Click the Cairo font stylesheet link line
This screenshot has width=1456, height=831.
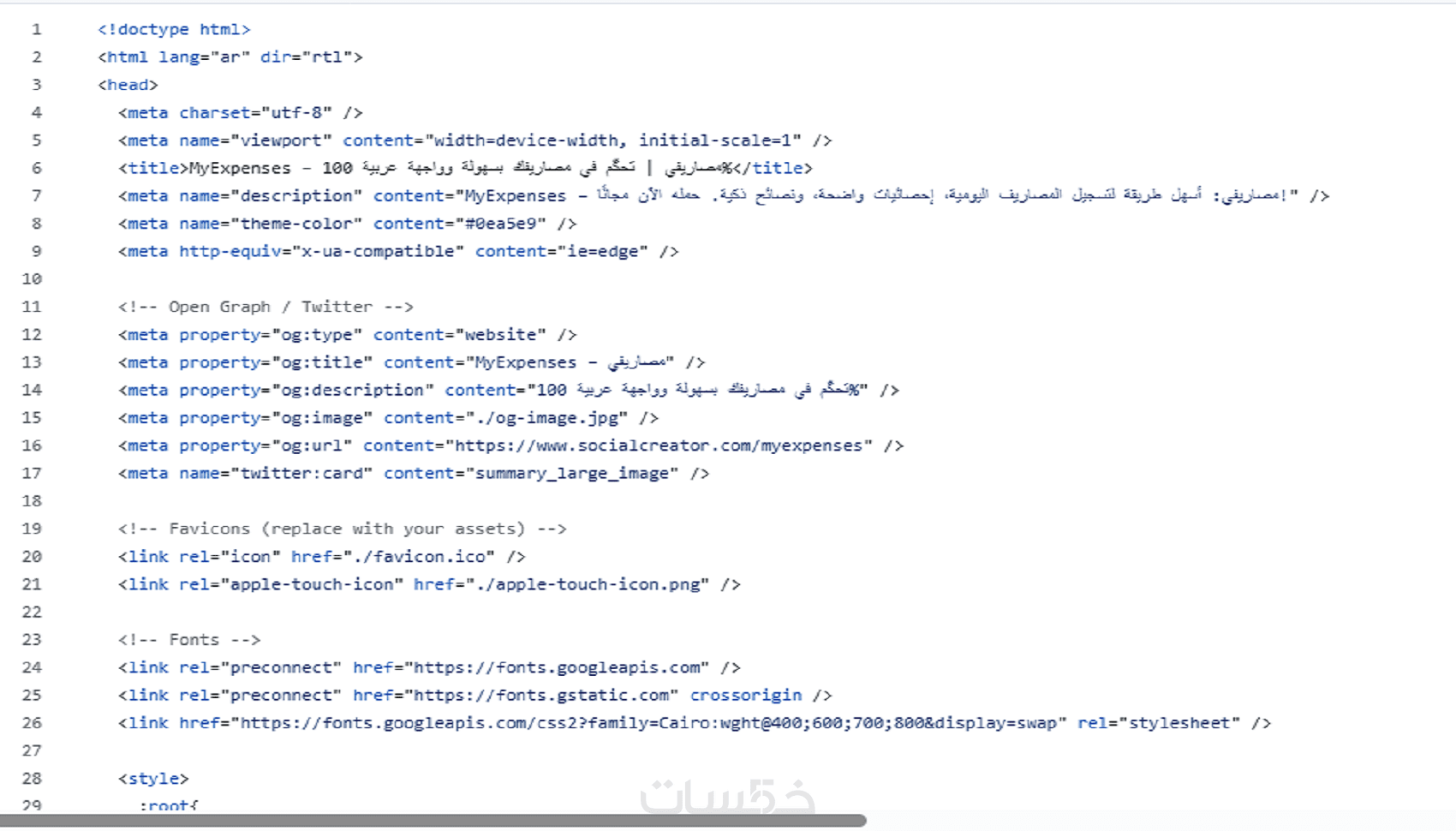click(x=695, y=723)
